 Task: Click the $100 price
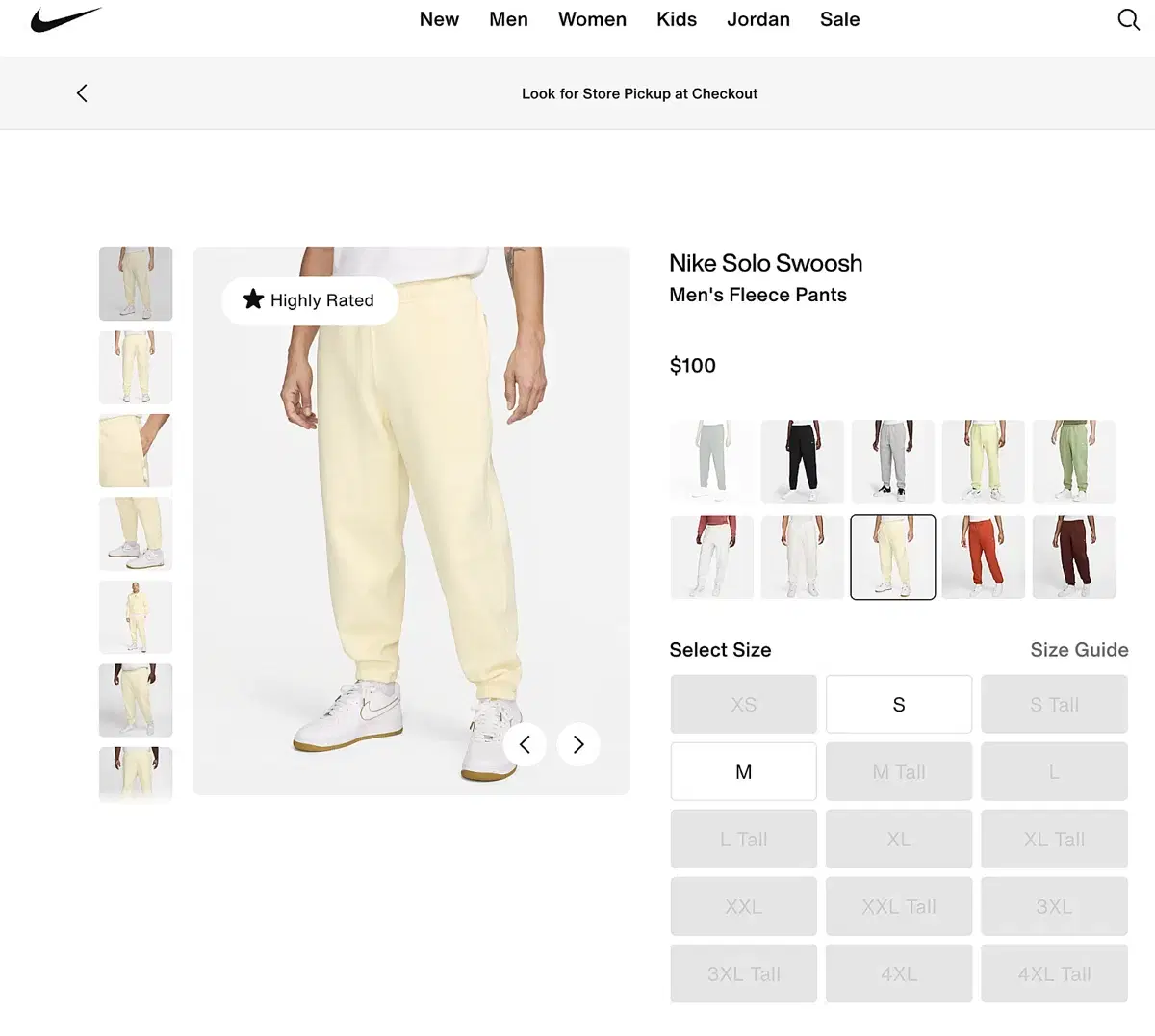click(693, 366)
